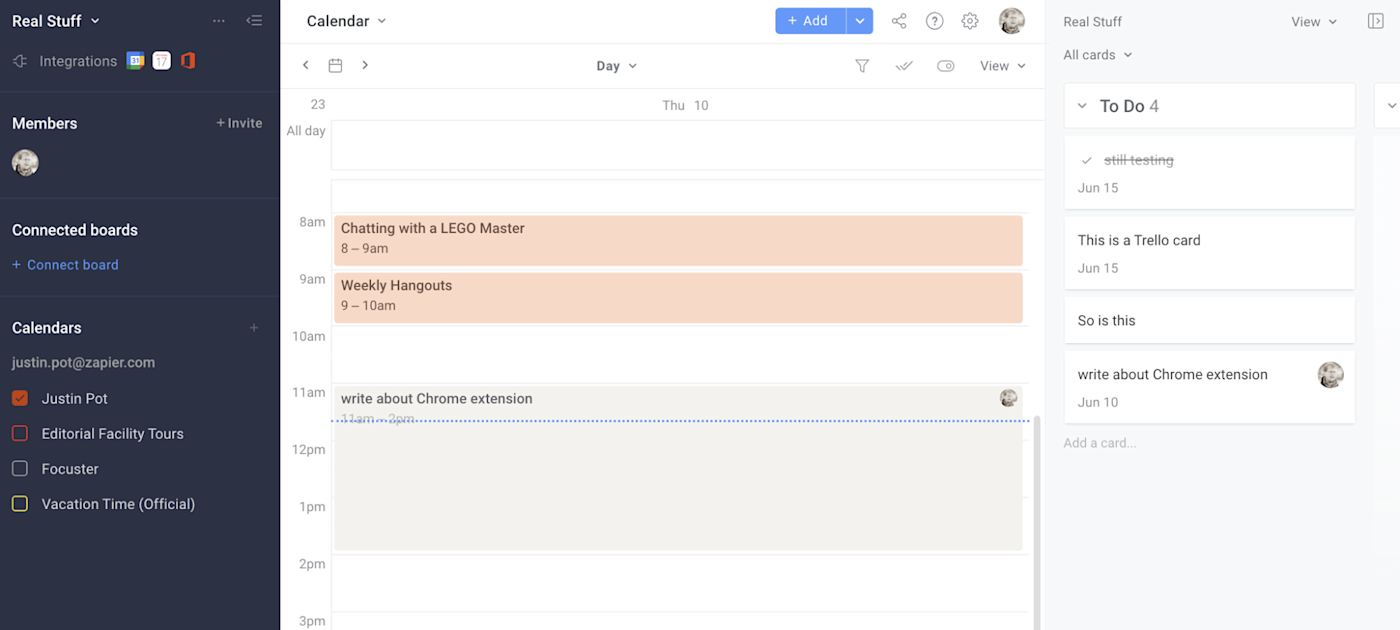
Task: Open the Real Stuff workspace dropdown
Action: click(56, 21)
